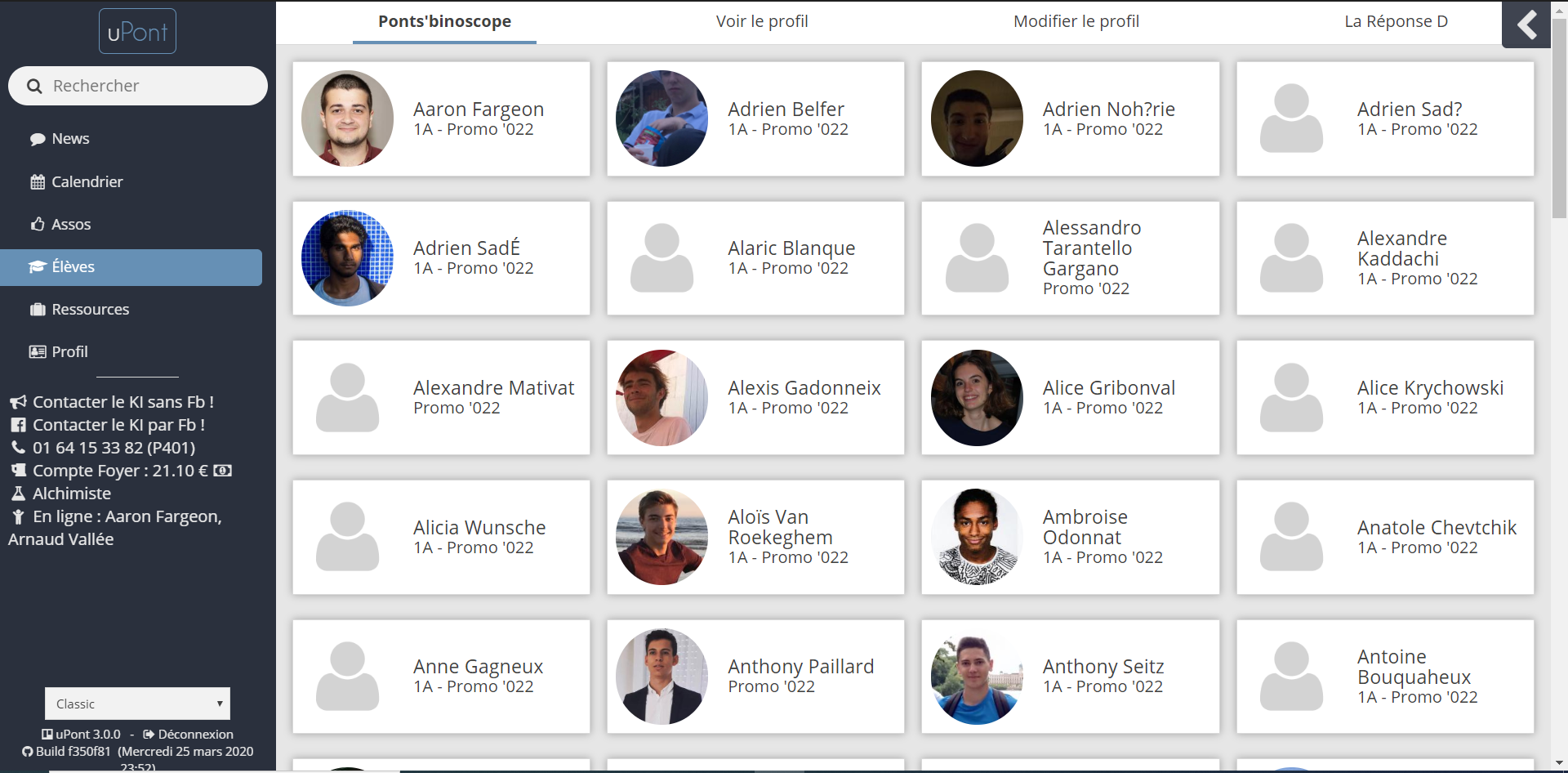Click the Profil ID card icon

click(38, 352)
